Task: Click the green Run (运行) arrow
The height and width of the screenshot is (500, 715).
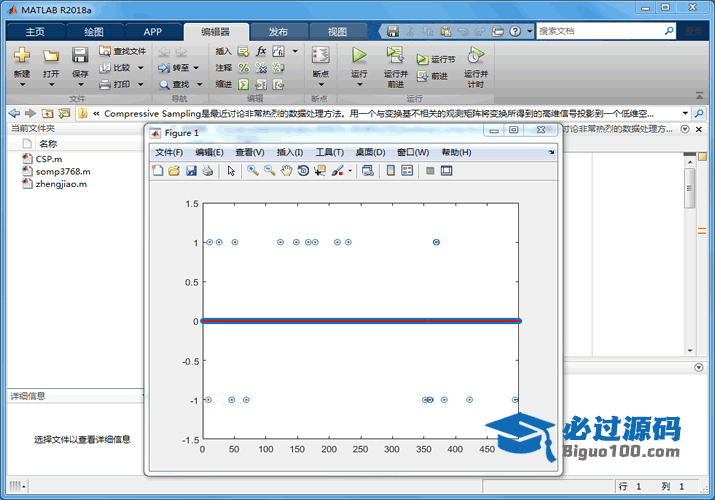Action: [359, 55]
